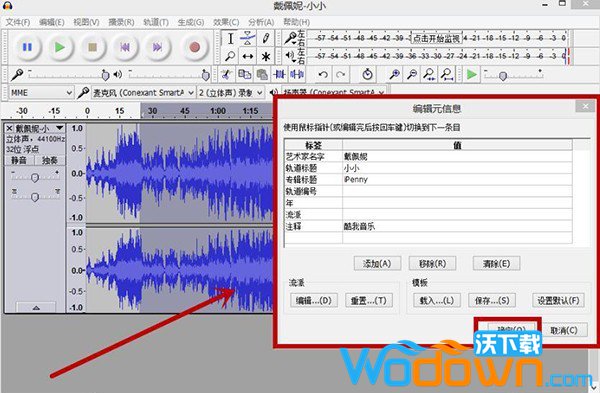Click the Remove (R) button
Viewport: 600px width, 393px height.
point(432,264)
